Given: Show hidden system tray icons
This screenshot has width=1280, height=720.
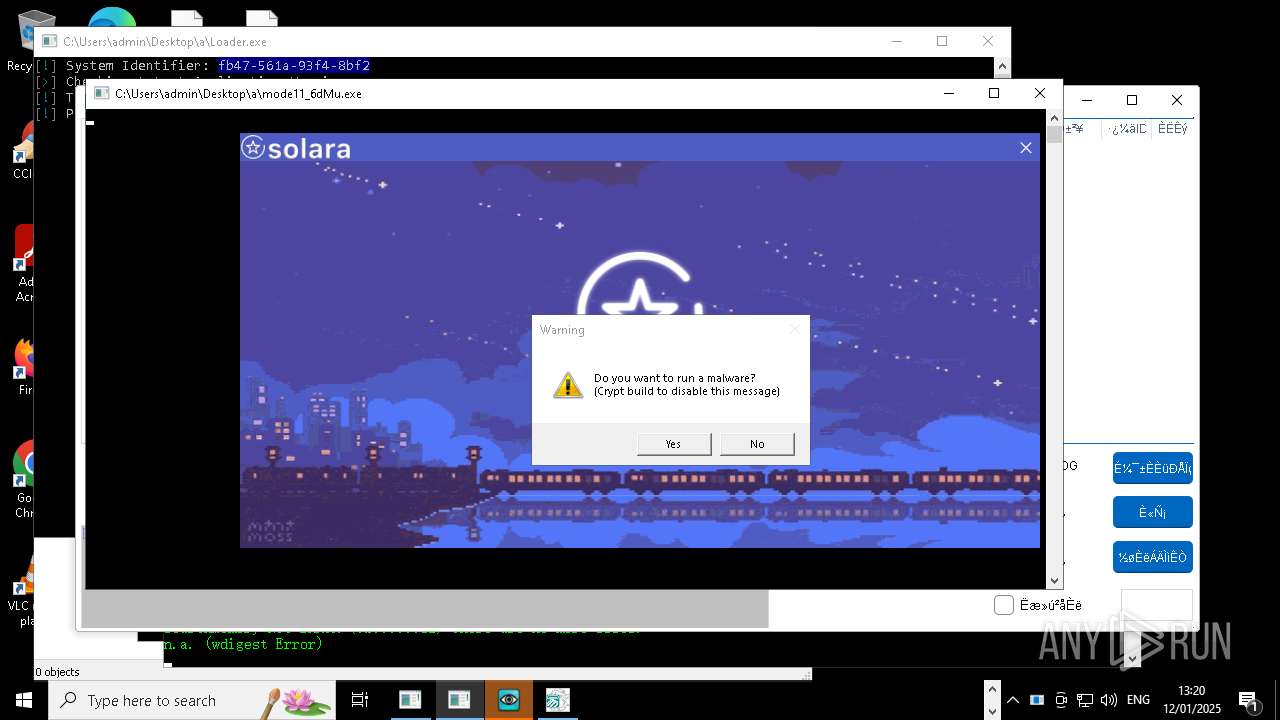Looking at the screenshot, I should click(x=1013, y=700).
